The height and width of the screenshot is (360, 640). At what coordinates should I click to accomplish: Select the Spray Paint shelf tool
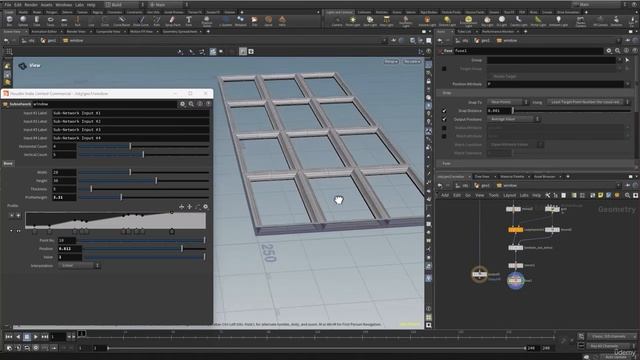click(x=172, y=20)
